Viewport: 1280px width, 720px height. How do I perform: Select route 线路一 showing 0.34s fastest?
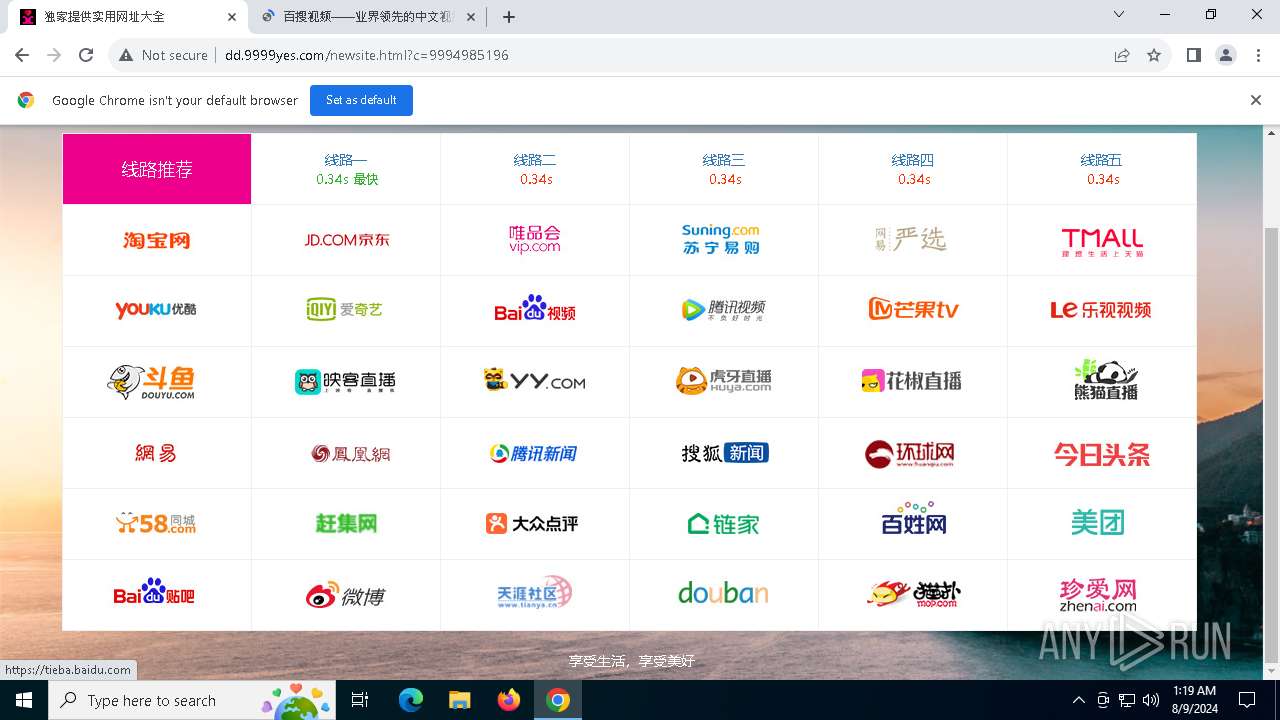pyautogui.click(x=346, y=169)
